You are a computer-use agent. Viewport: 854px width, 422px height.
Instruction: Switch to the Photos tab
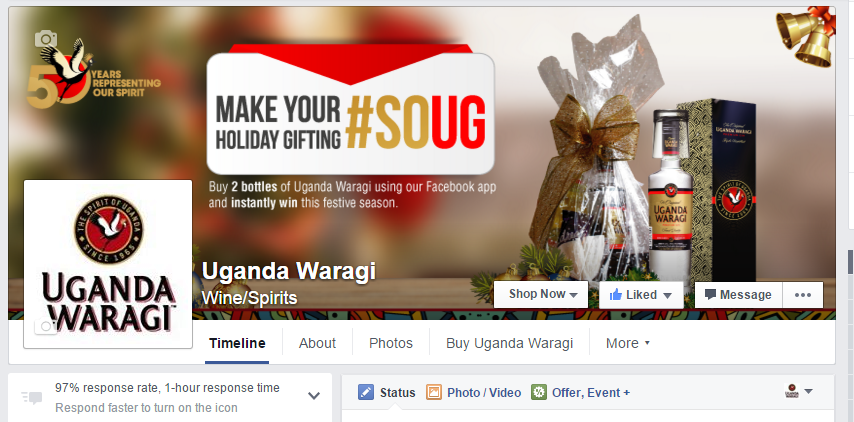(391, 343)
